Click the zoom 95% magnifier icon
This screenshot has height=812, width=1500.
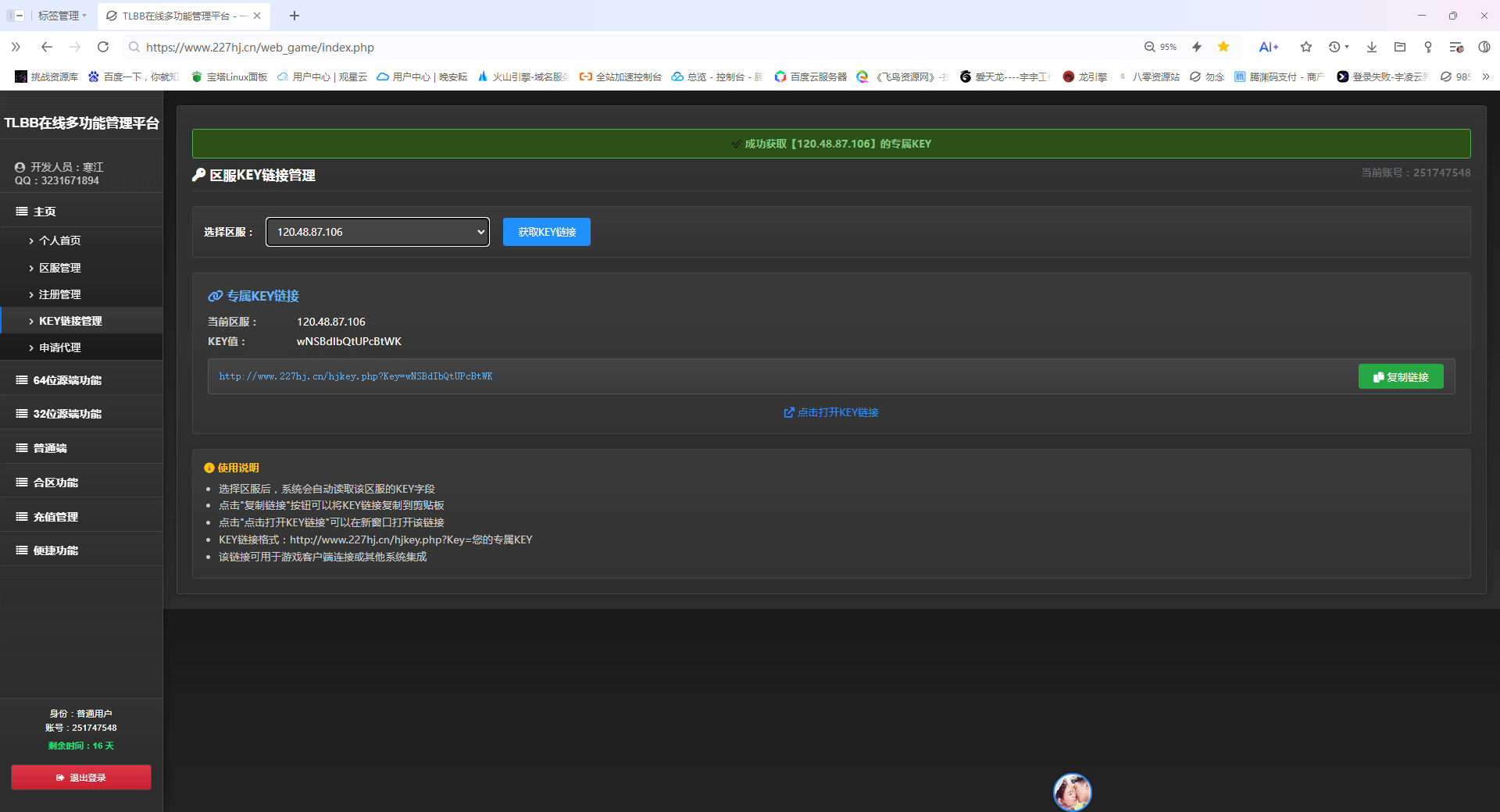point(1150,47)
